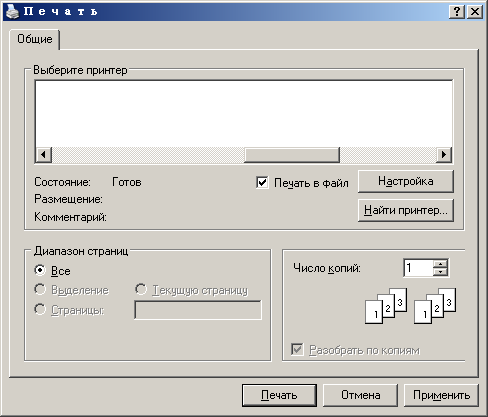
Task: Select the Все radio button
Action: [x=40, y=270]
